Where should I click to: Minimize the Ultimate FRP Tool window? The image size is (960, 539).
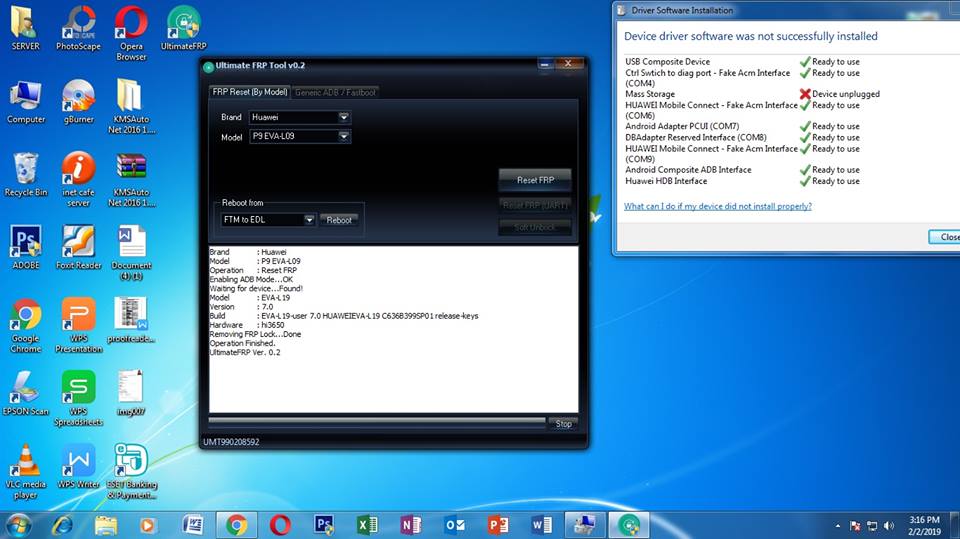pyautogui.click(x=544, y=64)
